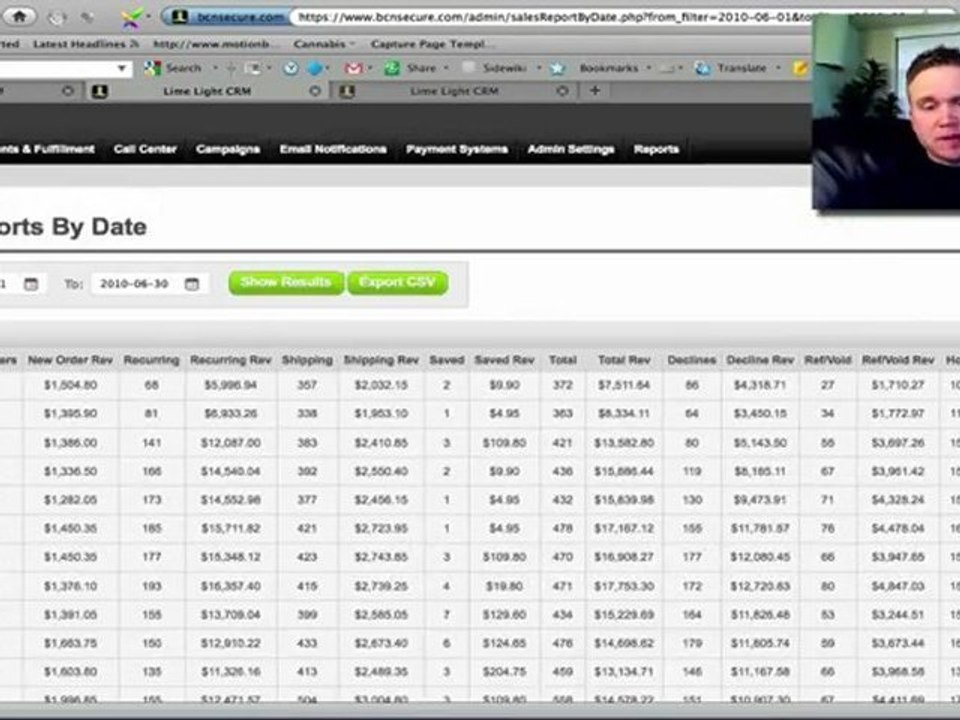Expand the Gmail icon dropdown arrow

370,68
